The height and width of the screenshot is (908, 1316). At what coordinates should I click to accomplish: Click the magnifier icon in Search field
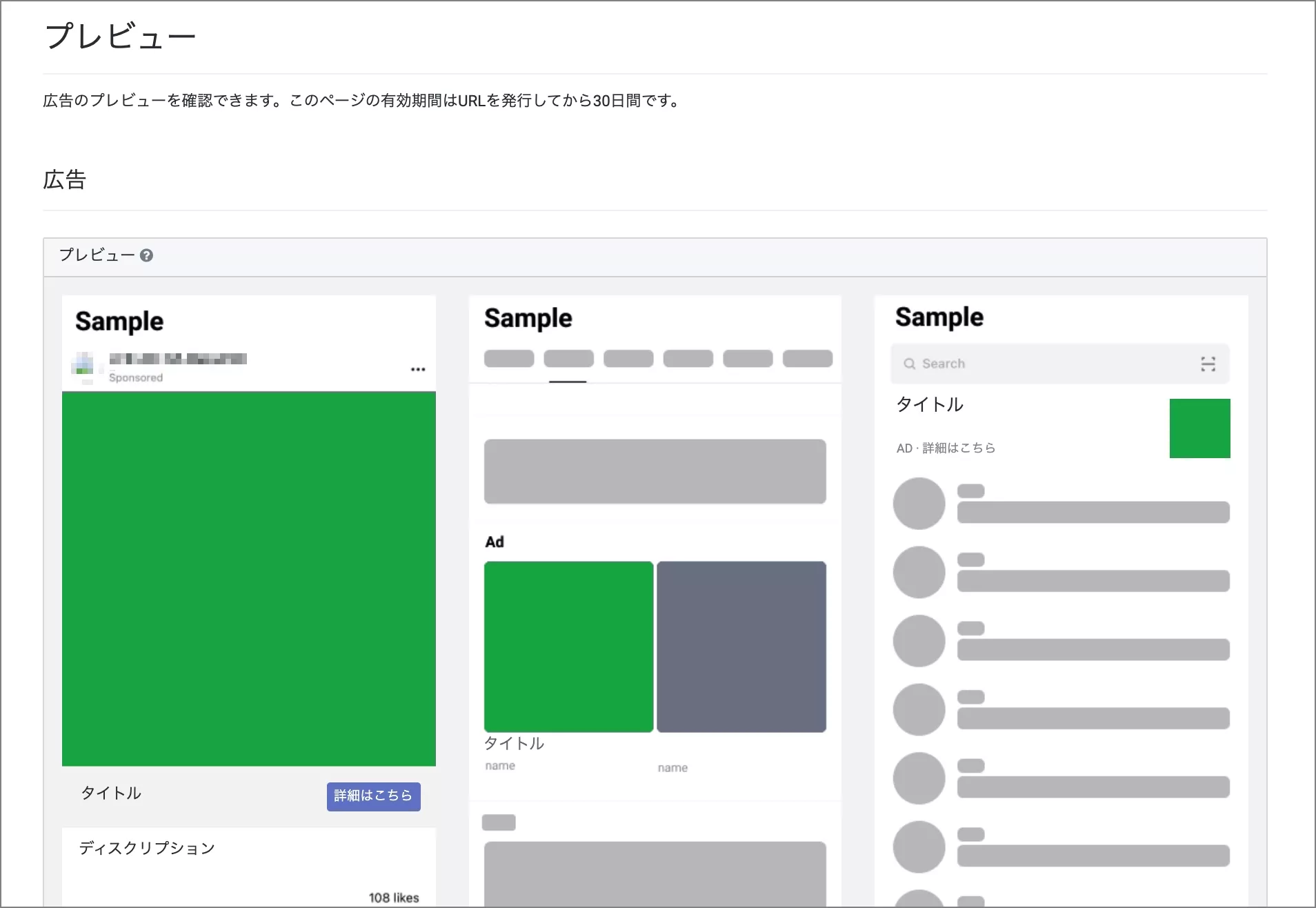coord(909,364)
